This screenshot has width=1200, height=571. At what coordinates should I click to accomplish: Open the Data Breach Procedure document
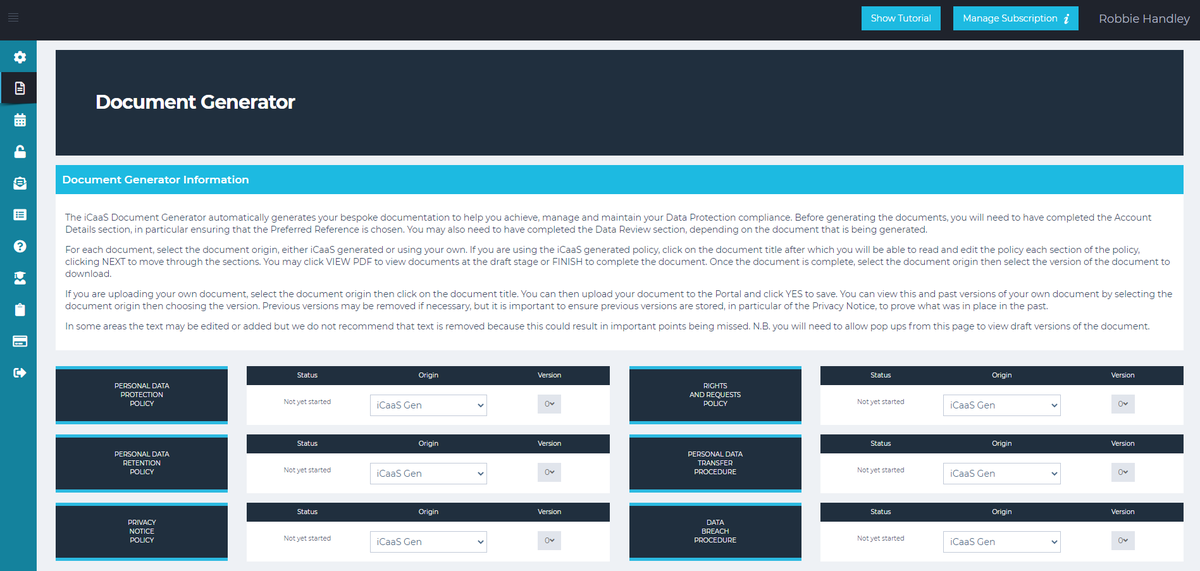[715, 531]
